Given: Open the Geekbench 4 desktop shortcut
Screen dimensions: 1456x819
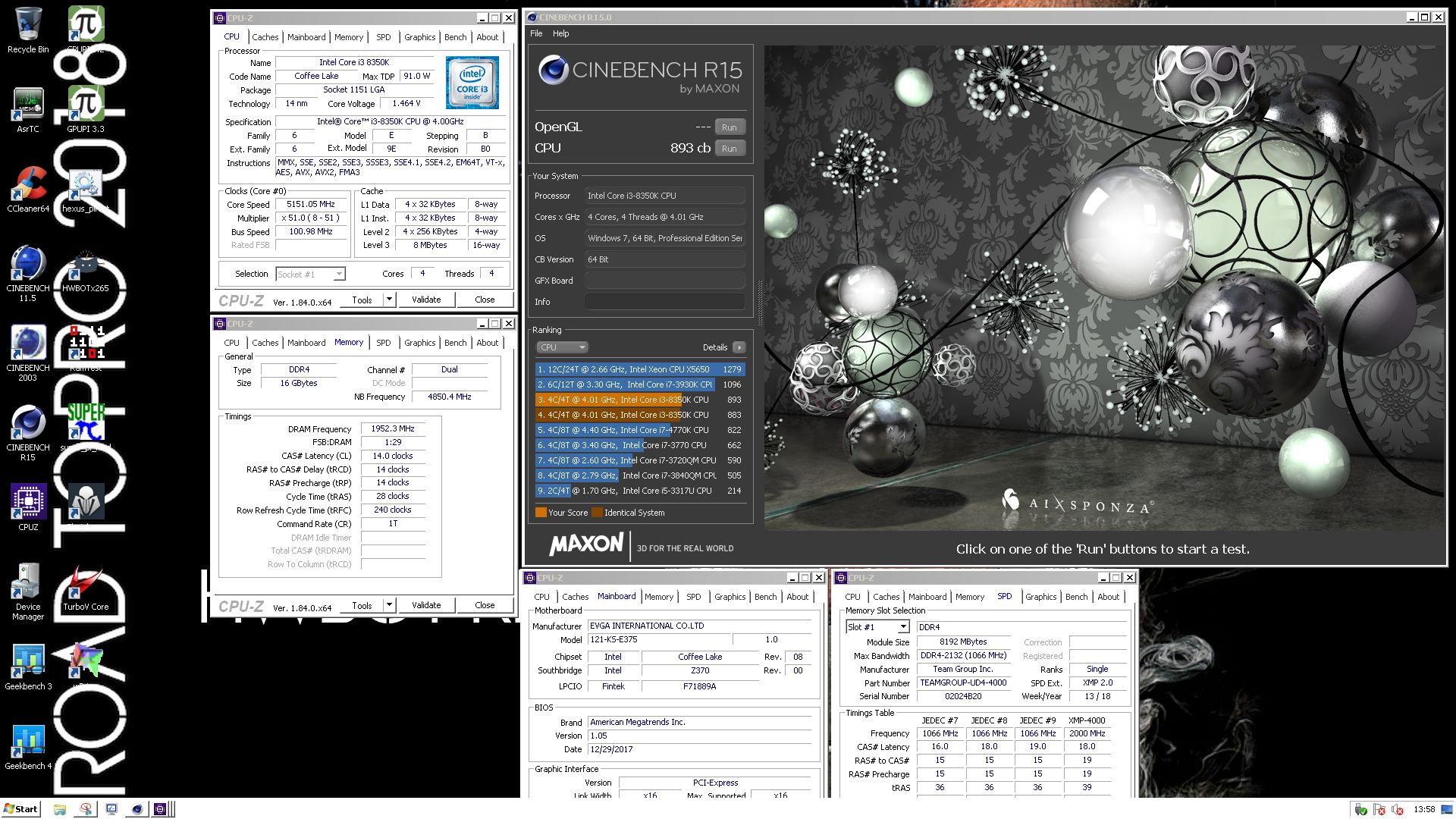Looking at the screenshot, I should click(x=28, y=747).
